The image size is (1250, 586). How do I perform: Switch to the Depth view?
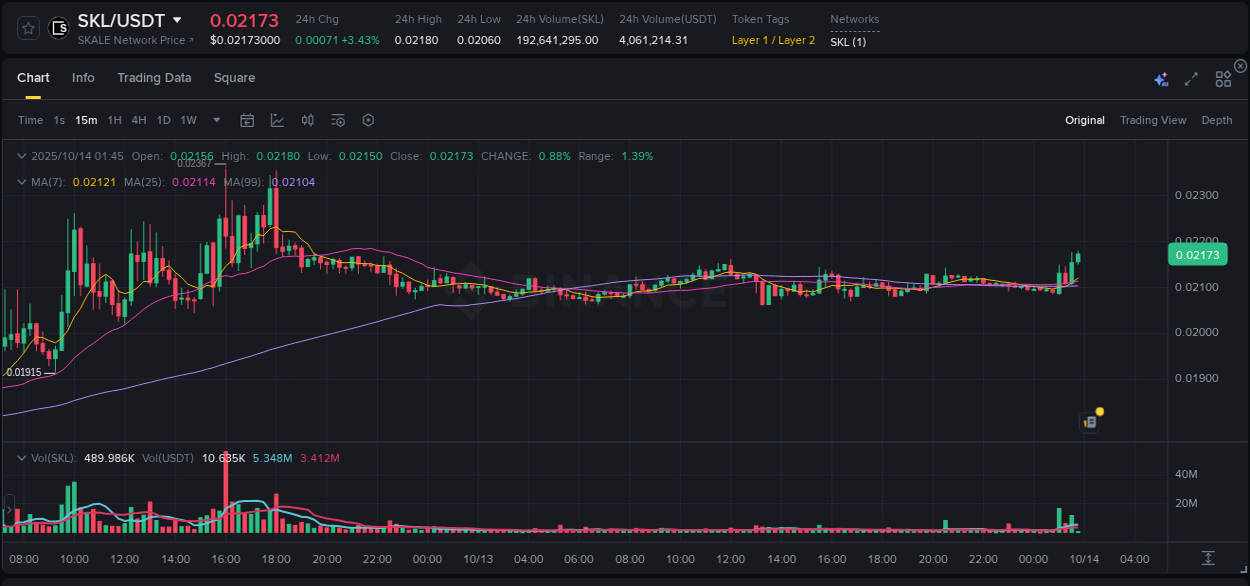[x=1217, y=120]
